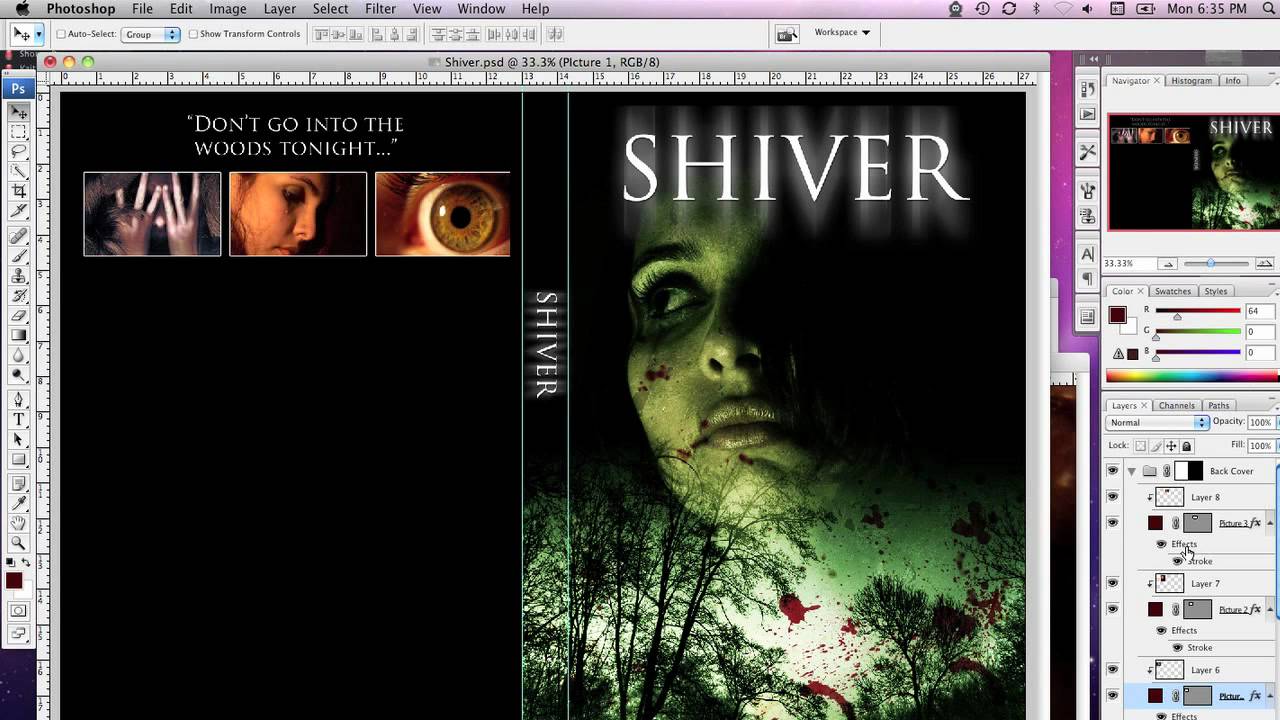Viewport: 1280px width, 720px height.
Task: Select the Pen tool
Action: [x=18, y=400]
